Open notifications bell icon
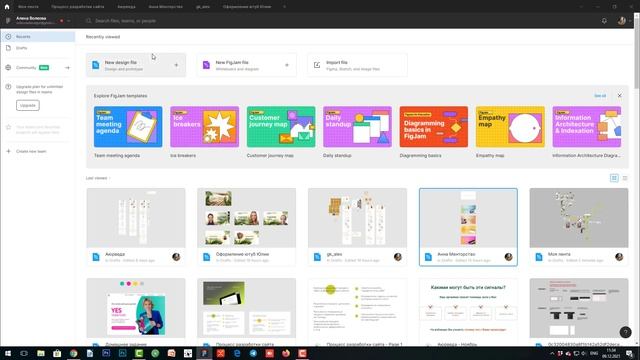This screenshot has width=640, height=360. pos(604,20)
